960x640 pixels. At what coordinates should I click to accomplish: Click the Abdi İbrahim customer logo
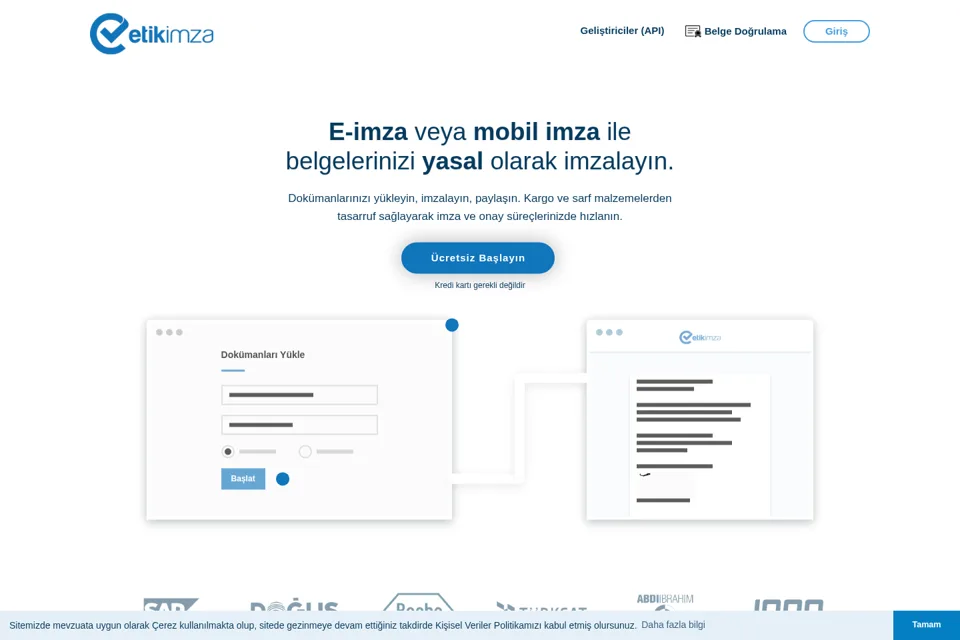665,602
